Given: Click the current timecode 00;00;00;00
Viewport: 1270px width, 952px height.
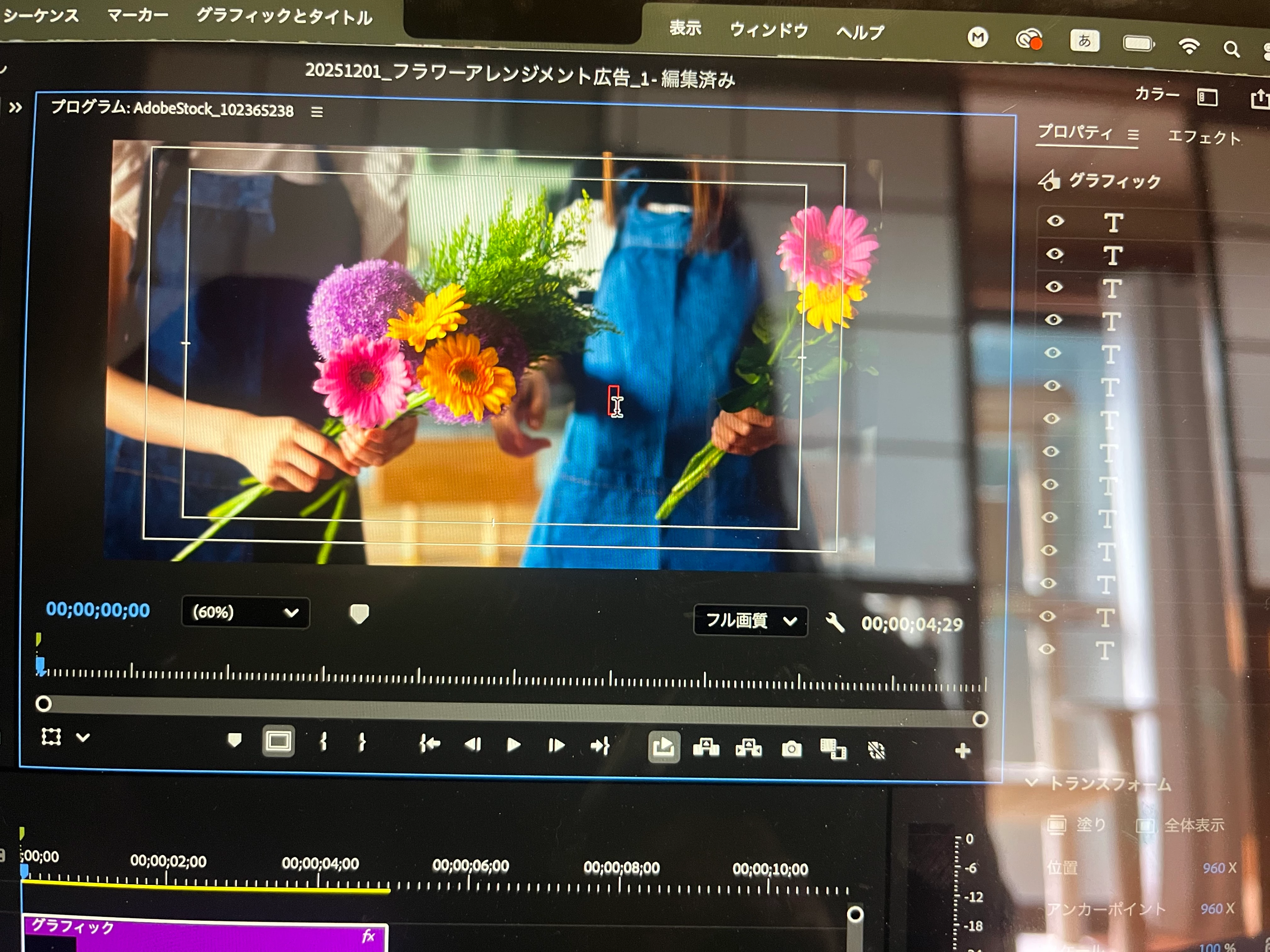Looking at the screenshot, I should (98, 609).
